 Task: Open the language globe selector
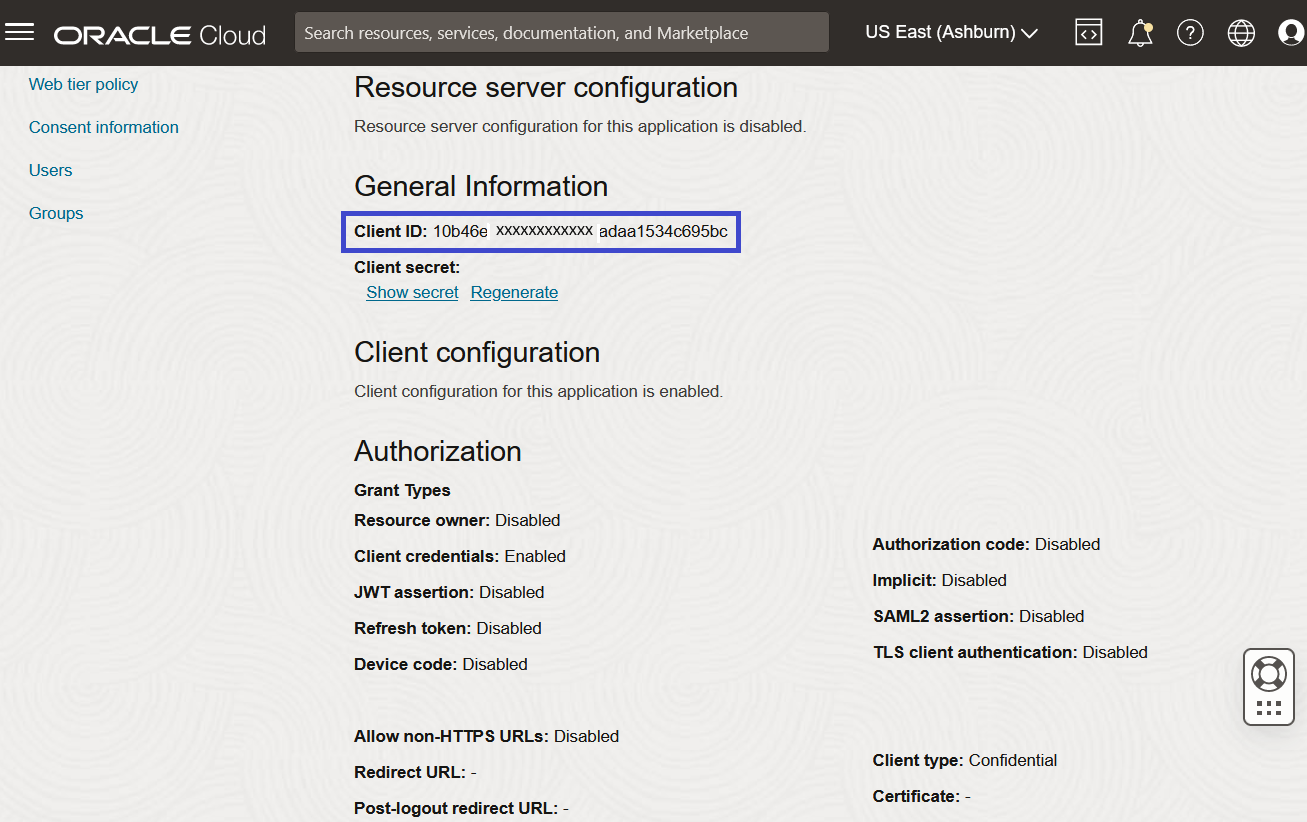tap(1241, 32)
